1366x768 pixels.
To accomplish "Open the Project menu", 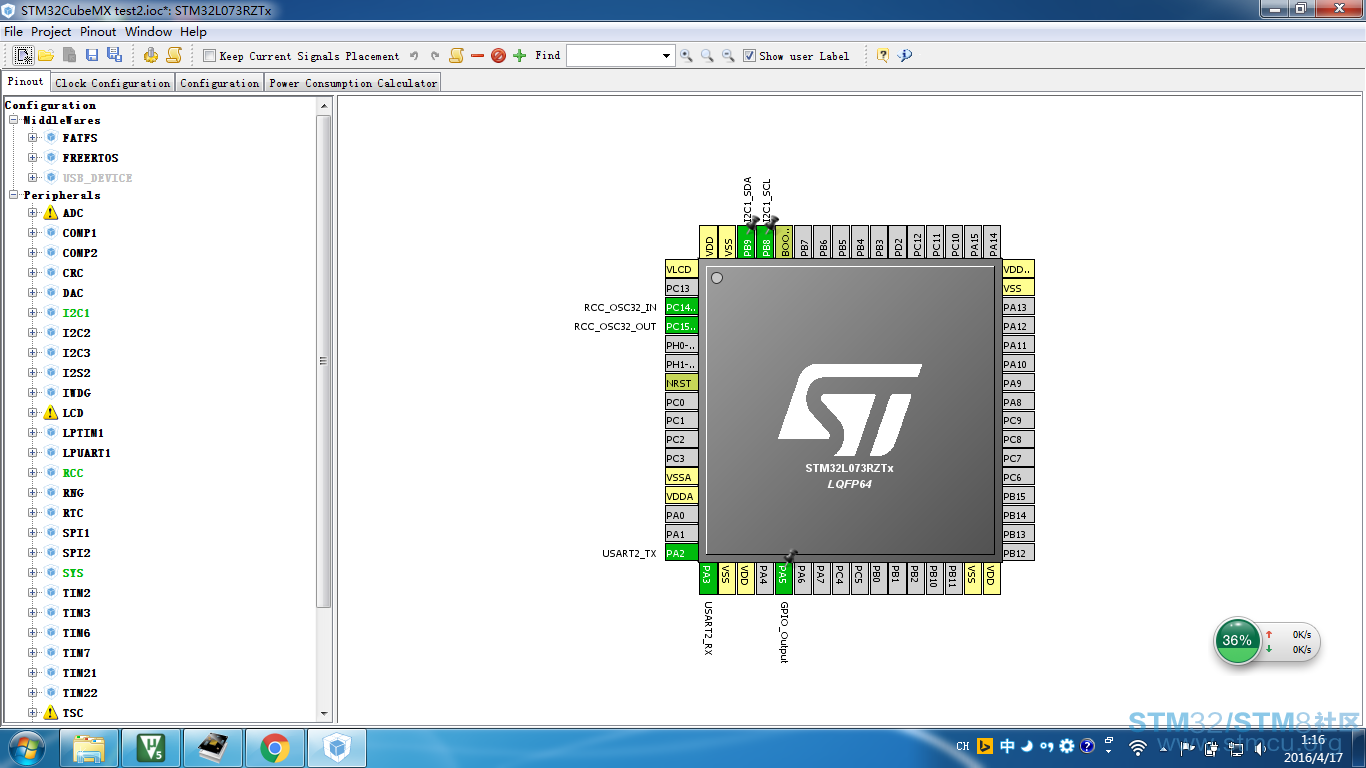I will tap(51, 32).
